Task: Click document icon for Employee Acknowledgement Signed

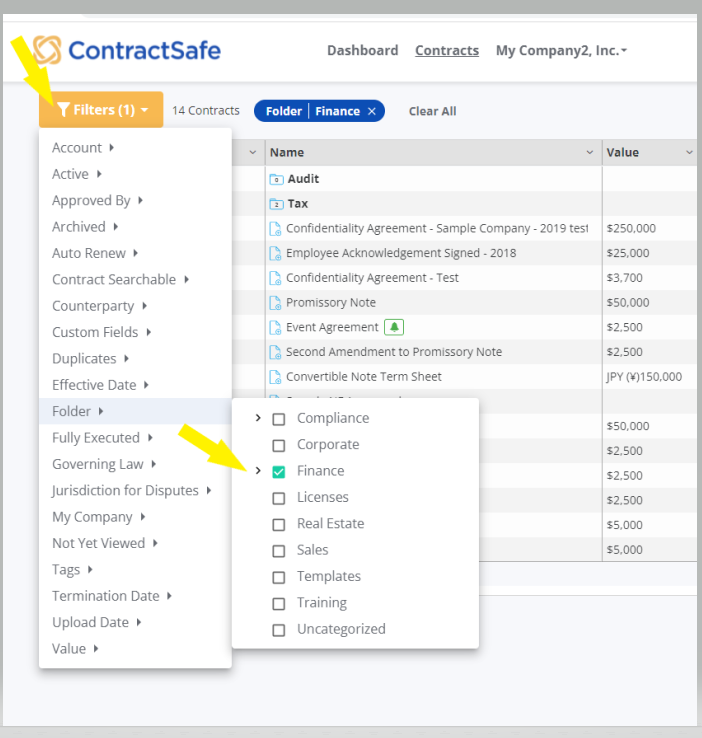Action: (x=275, y=253)
